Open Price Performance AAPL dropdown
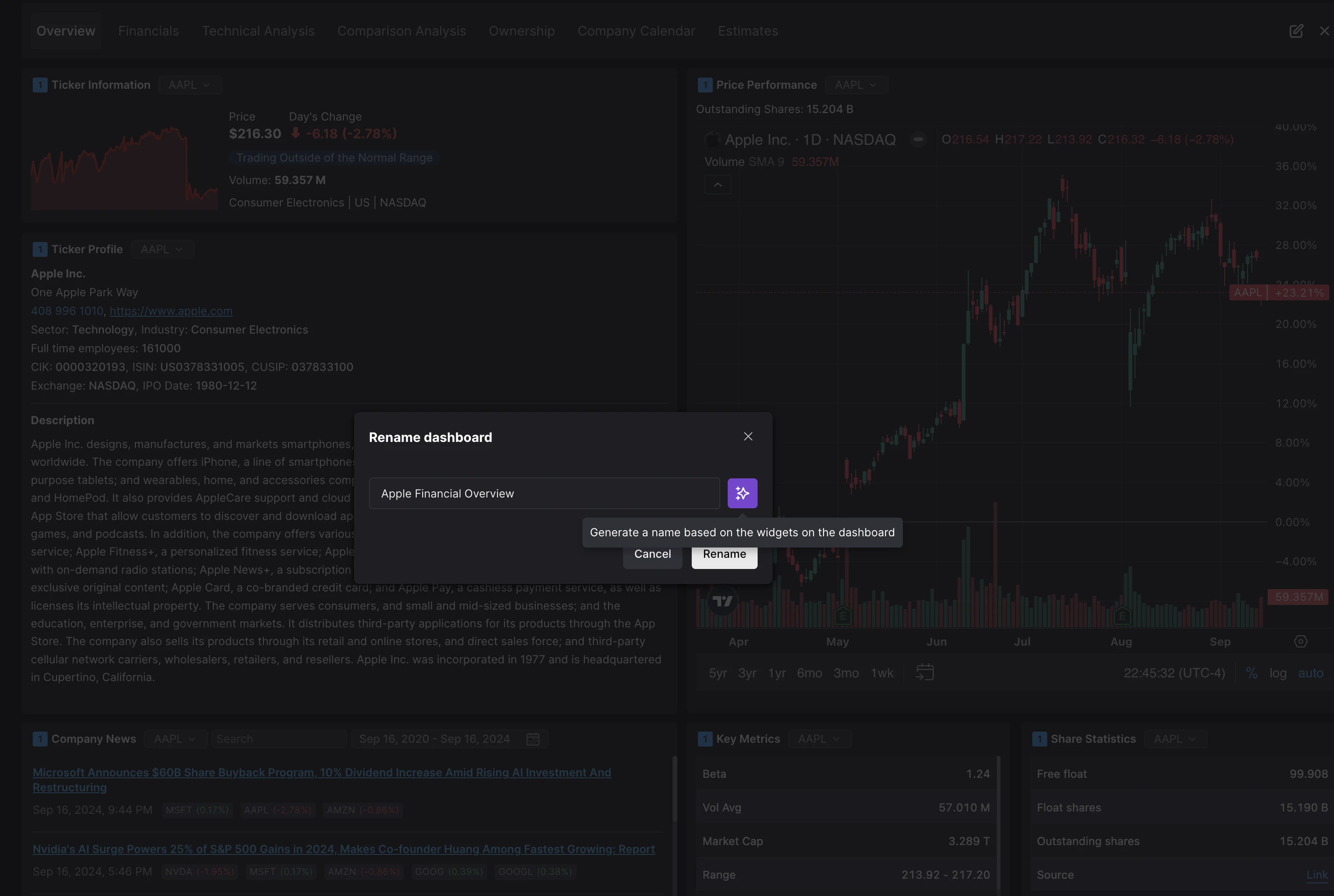The image size is (1334, 896). [x=856, y=85]
